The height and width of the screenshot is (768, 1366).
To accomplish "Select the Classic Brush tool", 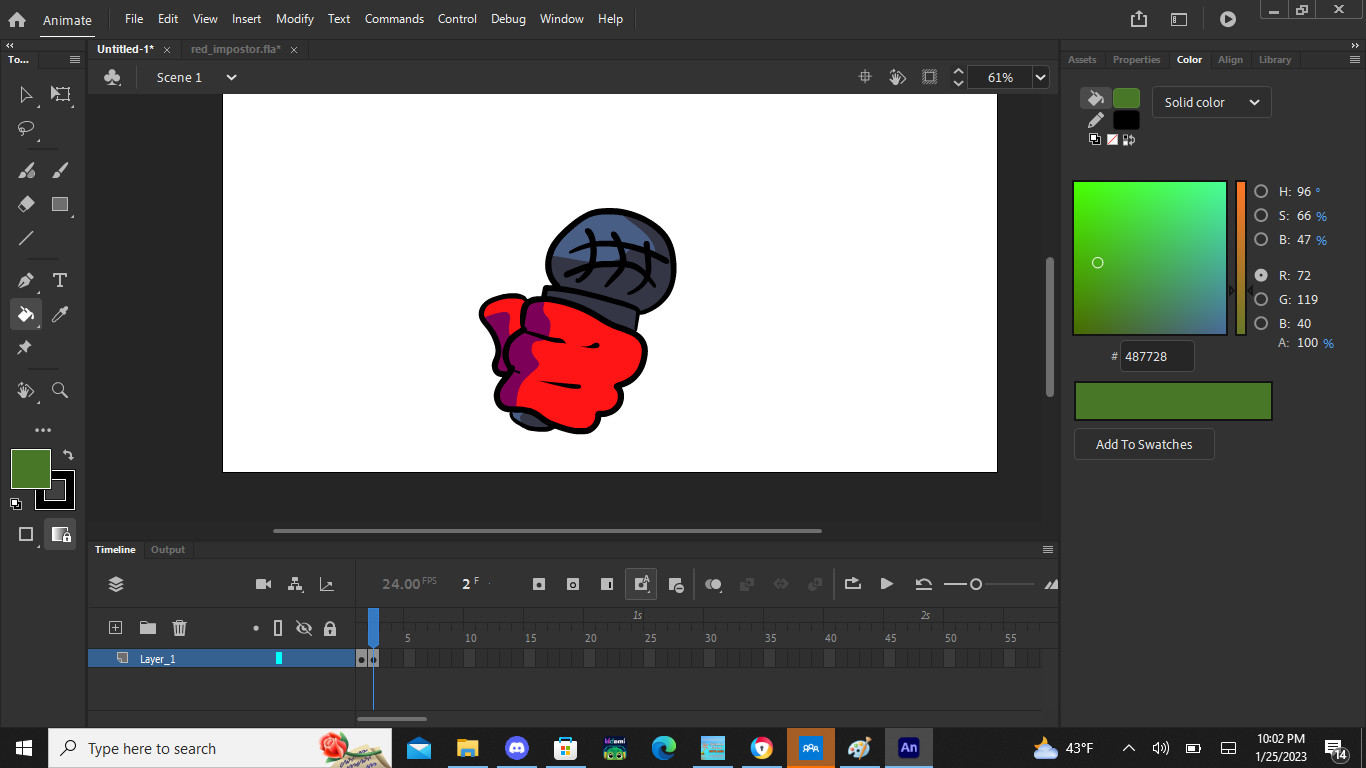I will click(60, 170).
